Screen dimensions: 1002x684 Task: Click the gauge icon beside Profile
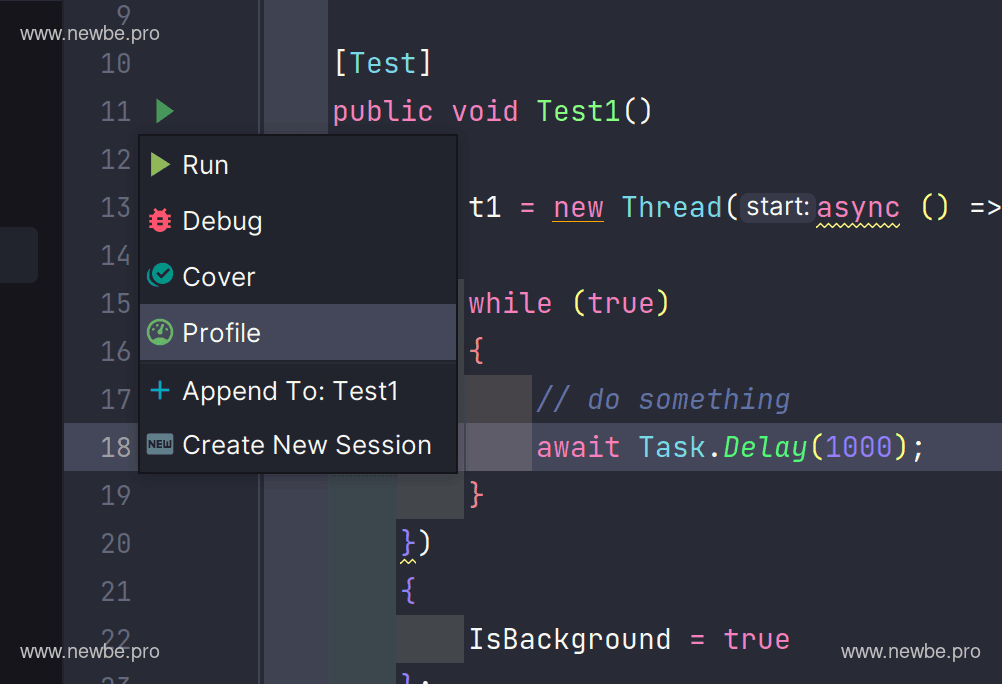(x=160, y=332)
